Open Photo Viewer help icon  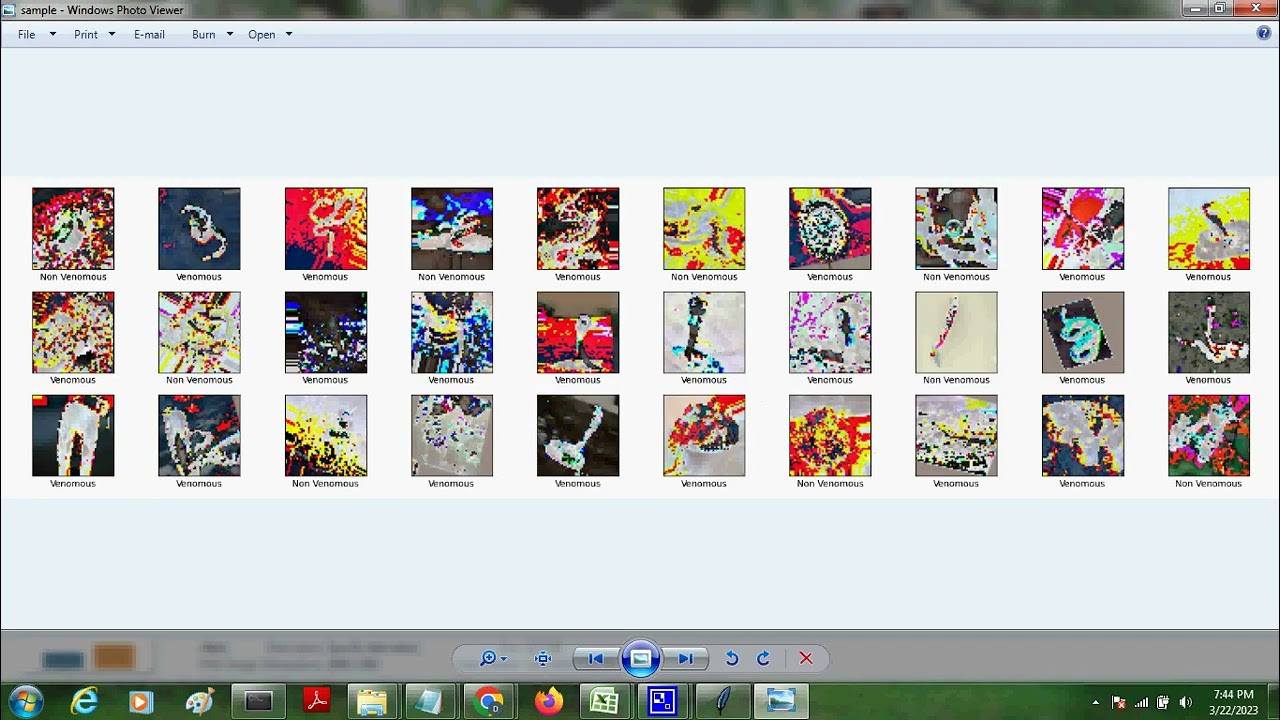point(1264,33)
